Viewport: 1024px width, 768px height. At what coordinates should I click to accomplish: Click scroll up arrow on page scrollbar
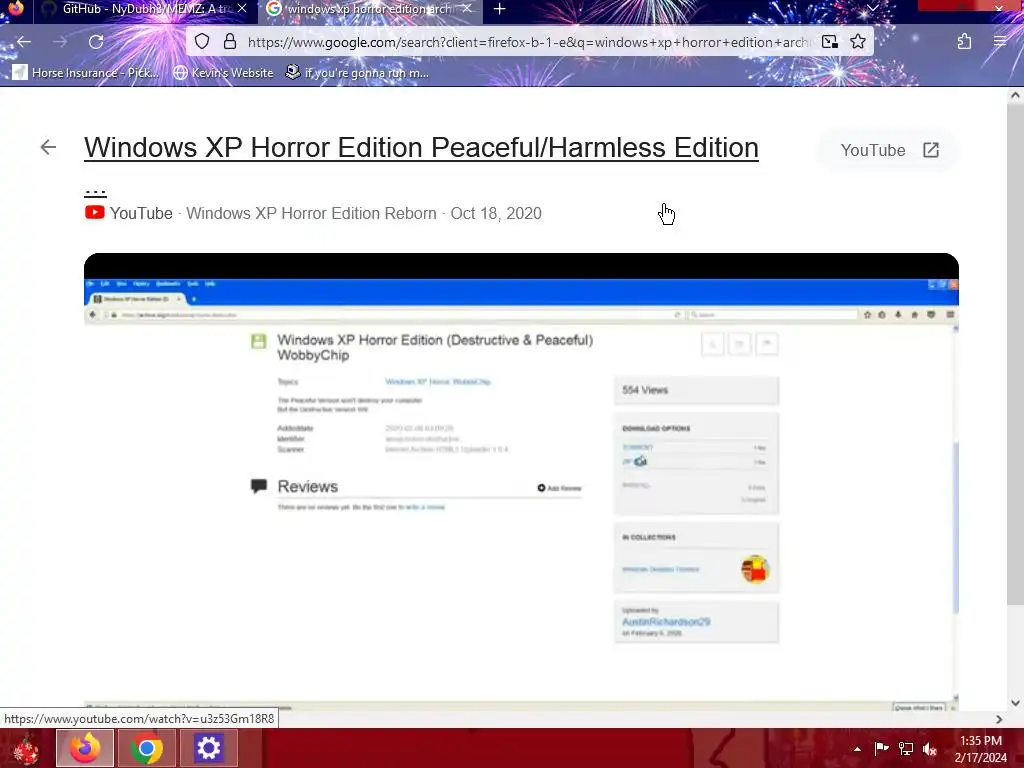coord(1015,95)
